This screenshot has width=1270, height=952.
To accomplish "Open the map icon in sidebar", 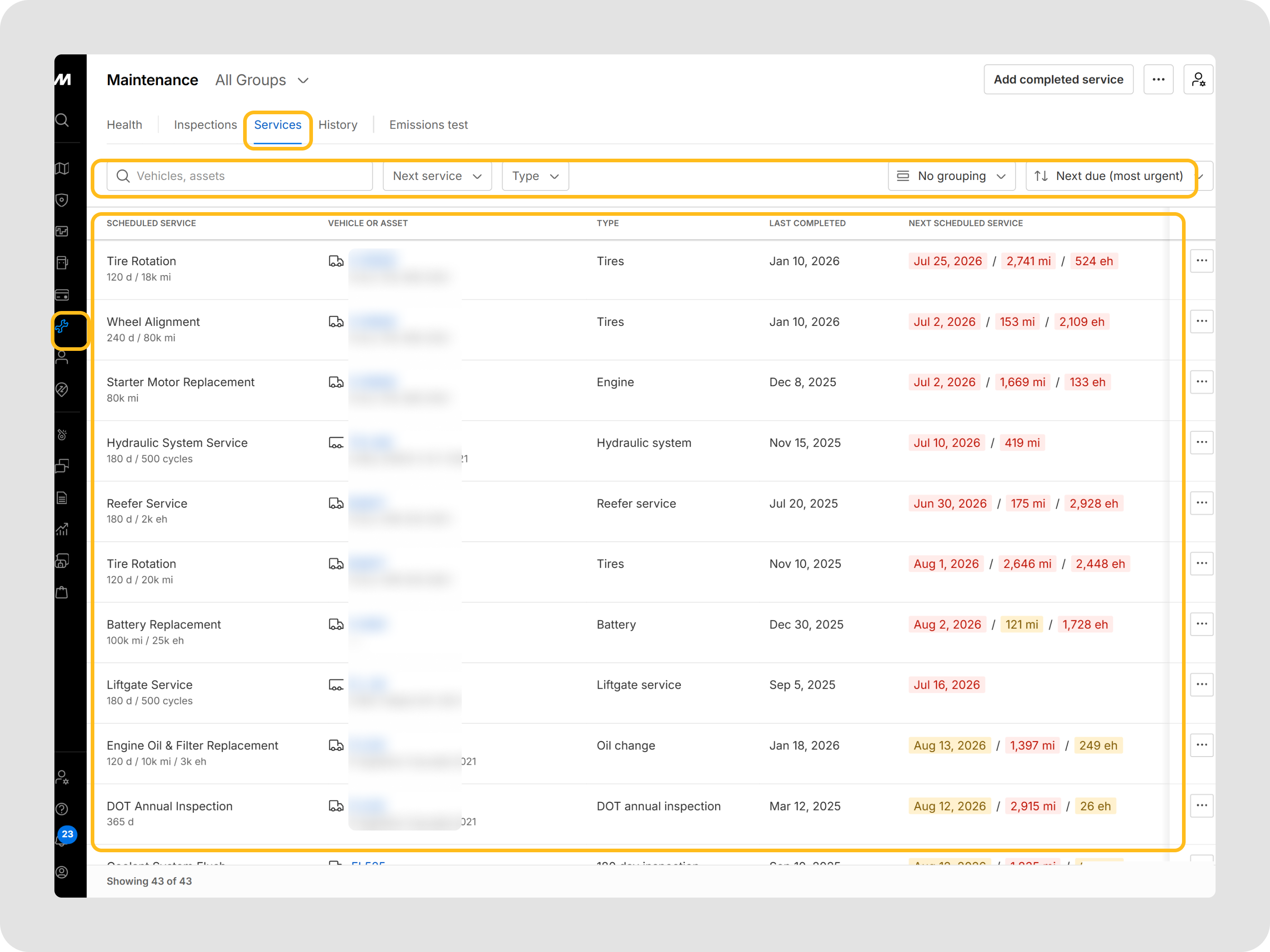I will (x=62, y=168).
